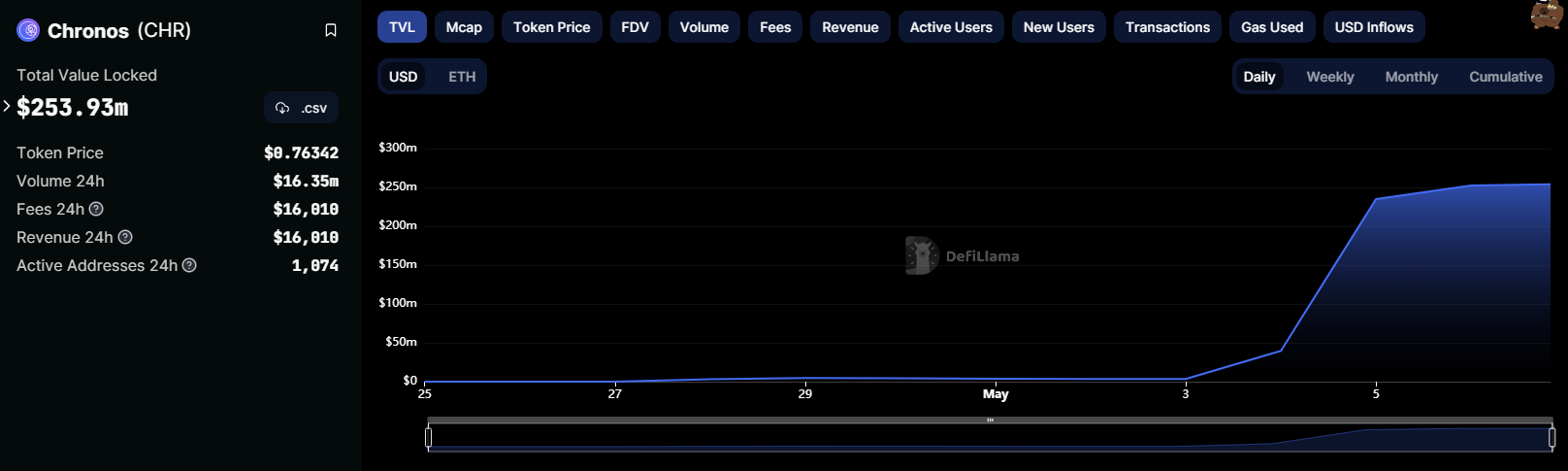Open Active Addresses 24h help icon
This screenshot has height=471, width=1568.
[189, 265]
